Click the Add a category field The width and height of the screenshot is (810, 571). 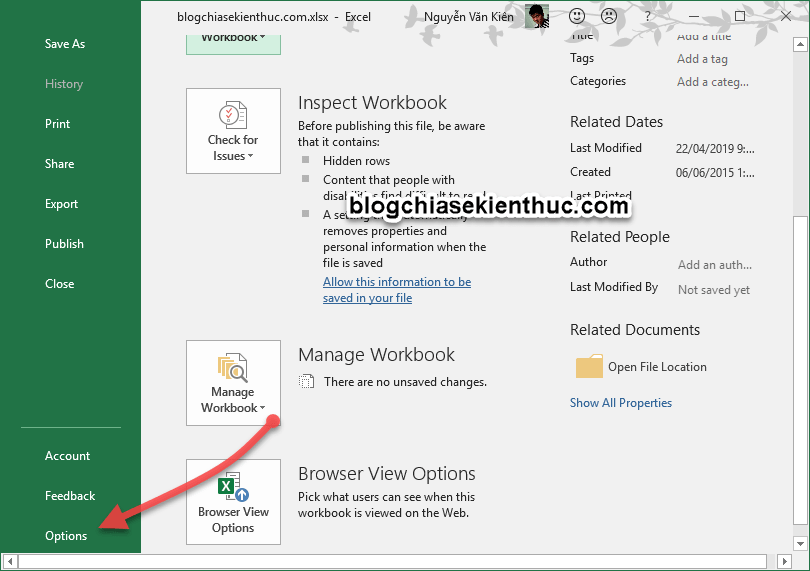[712, 82]
